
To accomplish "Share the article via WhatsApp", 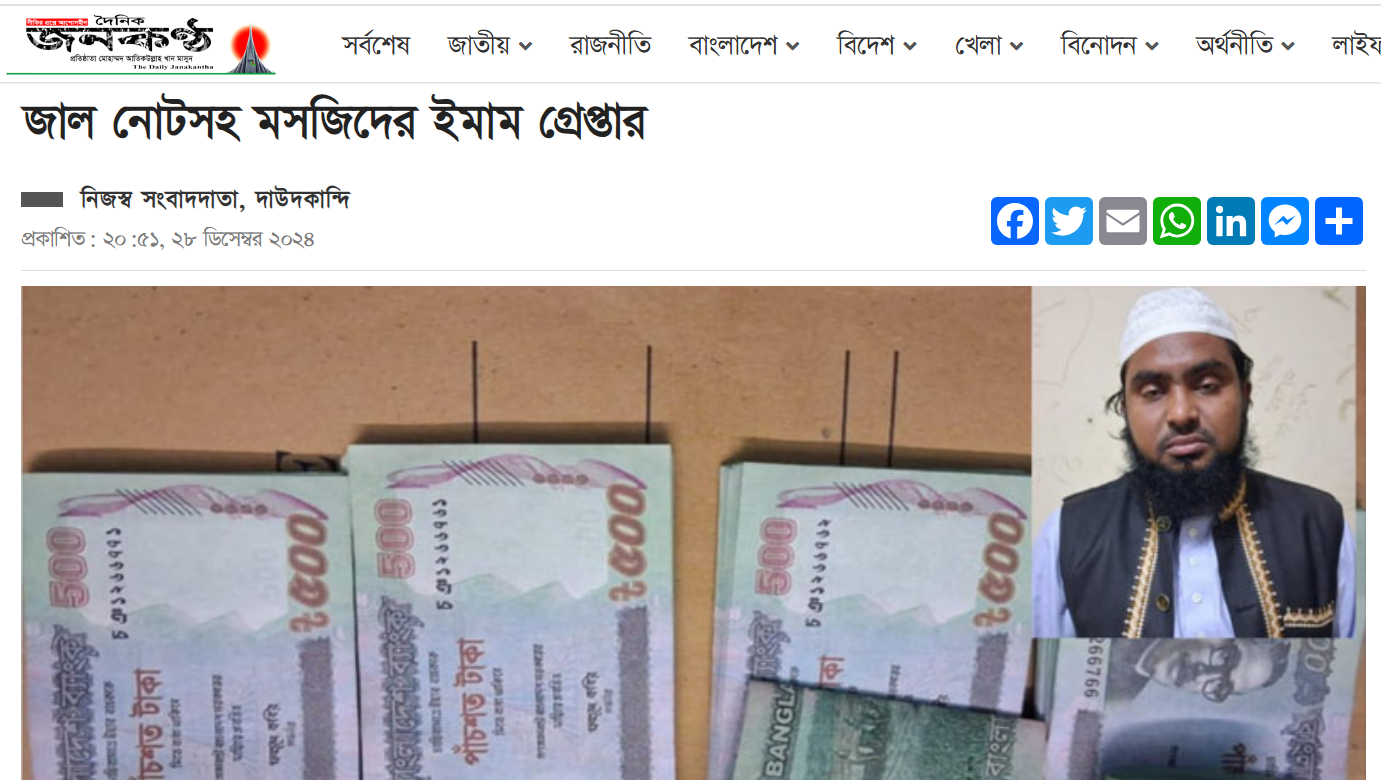I will (1177, 221).
